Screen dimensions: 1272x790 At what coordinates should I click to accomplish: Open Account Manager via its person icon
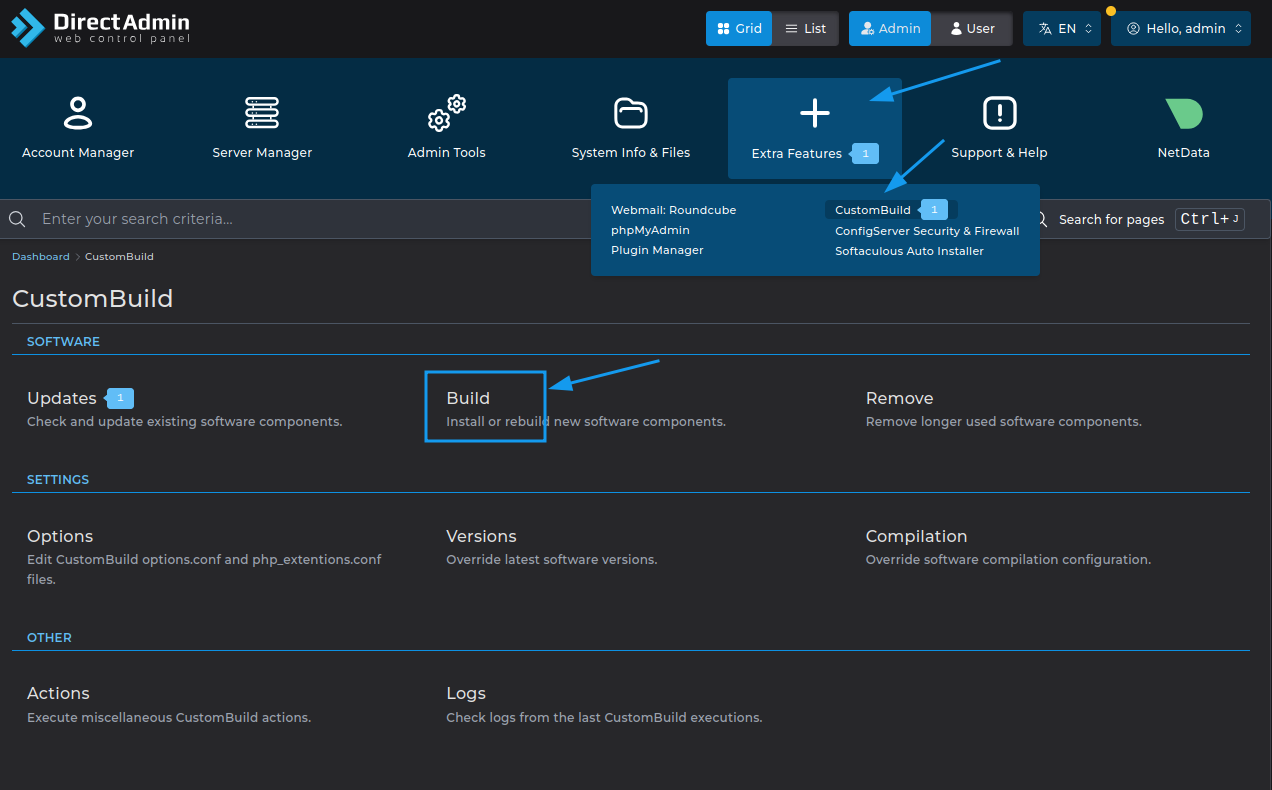pyautogui.click(x=78, y=113)
